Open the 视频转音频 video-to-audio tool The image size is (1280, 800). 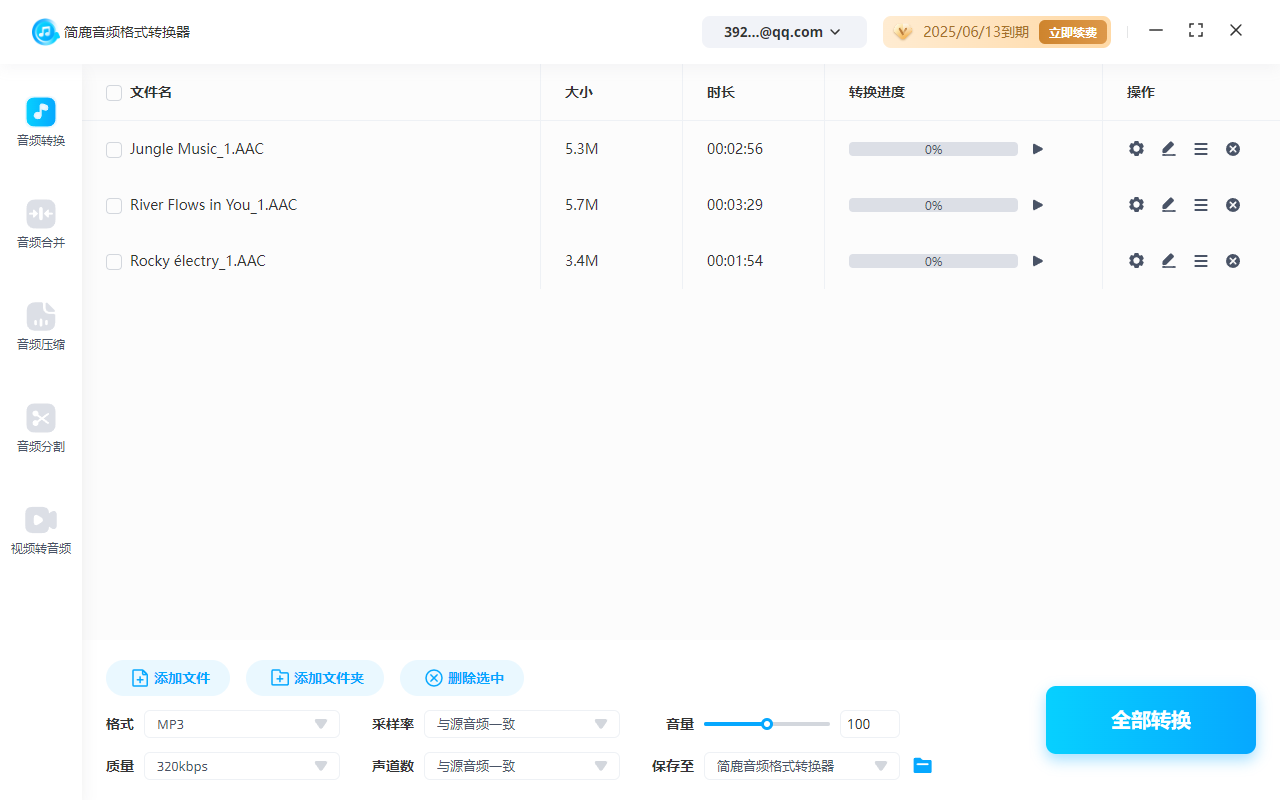(x=40, y=528)
